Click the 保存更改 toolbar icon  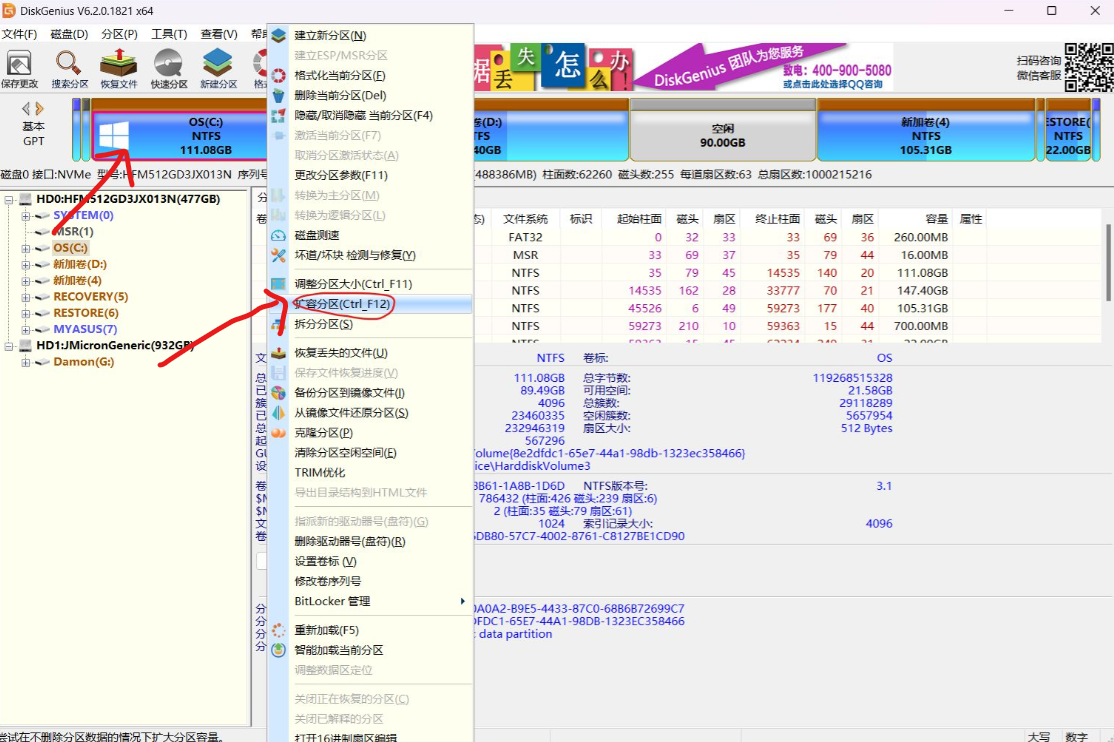[x=19, y=69]
